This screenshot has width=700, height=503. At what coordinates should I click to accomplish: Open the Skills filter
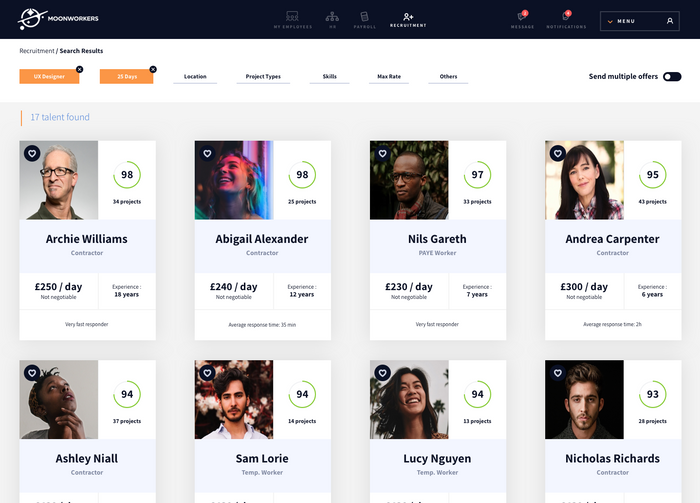pyautogui.click(x=329, y=77)
